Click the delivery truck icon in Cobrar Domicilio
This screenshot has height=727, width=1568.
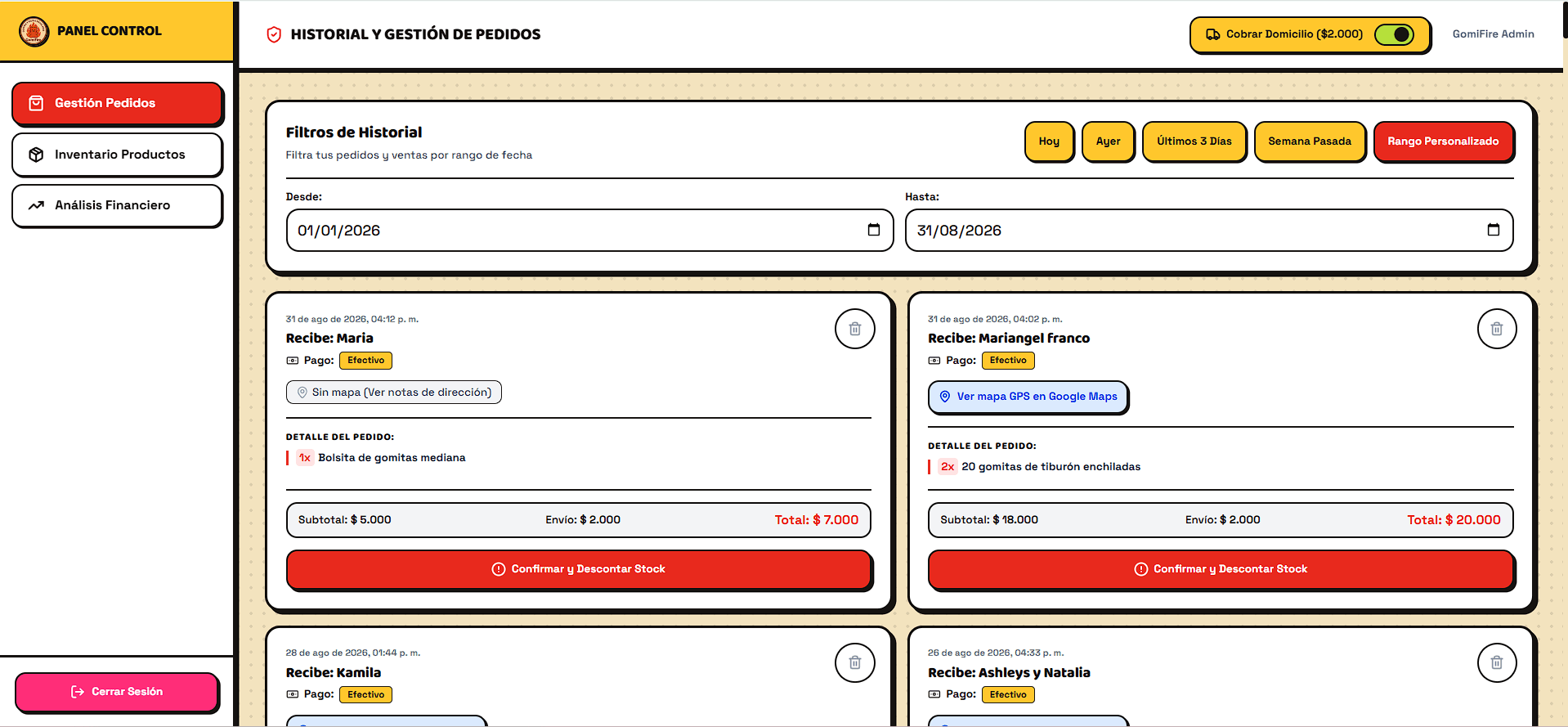click(1213, 34)
